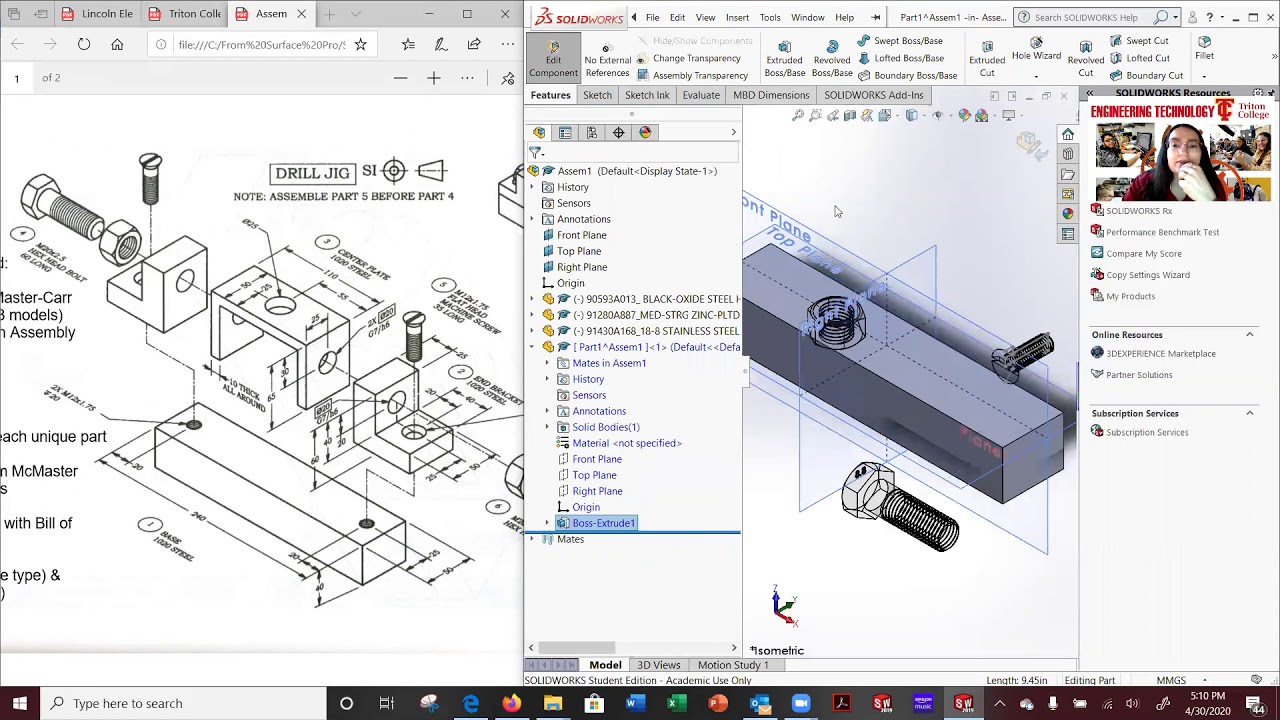The height and width of the screenshot is (720, 1280).
Task: Choose Swept Boss/Base tool
Action: pos(900,41)
